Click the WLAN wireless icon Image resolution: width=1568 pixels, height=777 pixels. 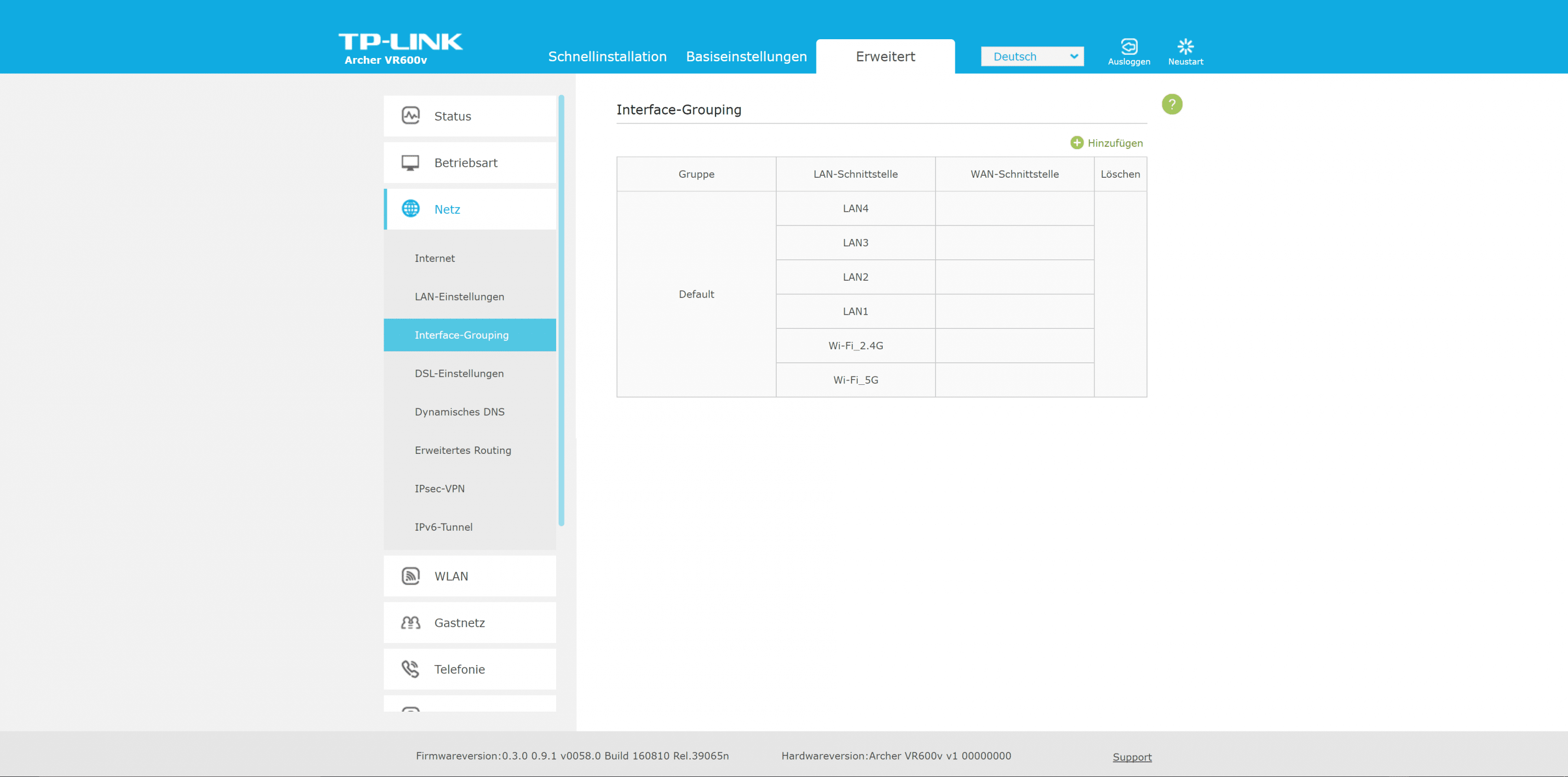(410, 576)
